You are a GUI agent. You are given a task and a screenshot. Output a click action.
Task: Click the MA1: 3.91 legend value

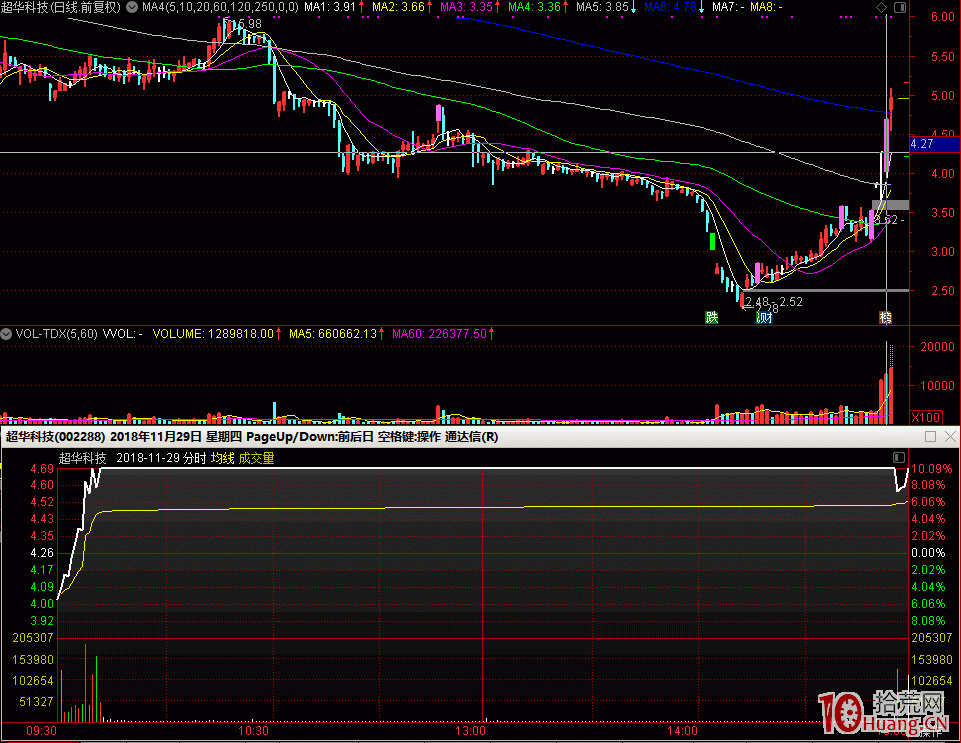(329, 7)
